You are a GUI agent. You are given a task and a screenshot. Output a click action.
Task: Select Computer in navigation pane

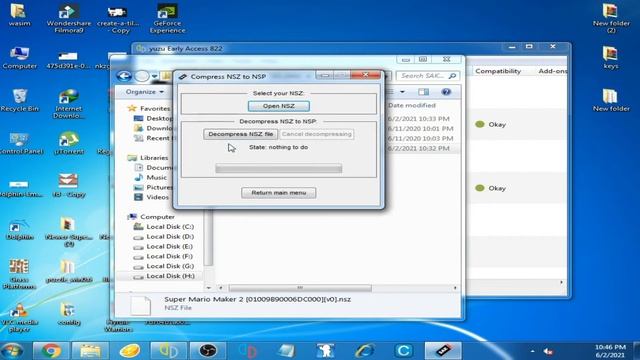click(157, 217)
